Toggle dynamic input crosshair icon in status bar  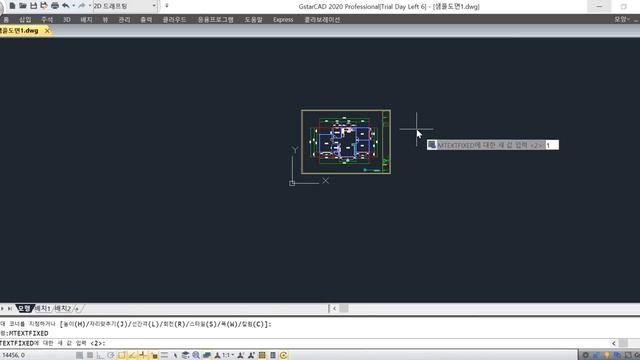pyautogui.click(x=143, y=355)
